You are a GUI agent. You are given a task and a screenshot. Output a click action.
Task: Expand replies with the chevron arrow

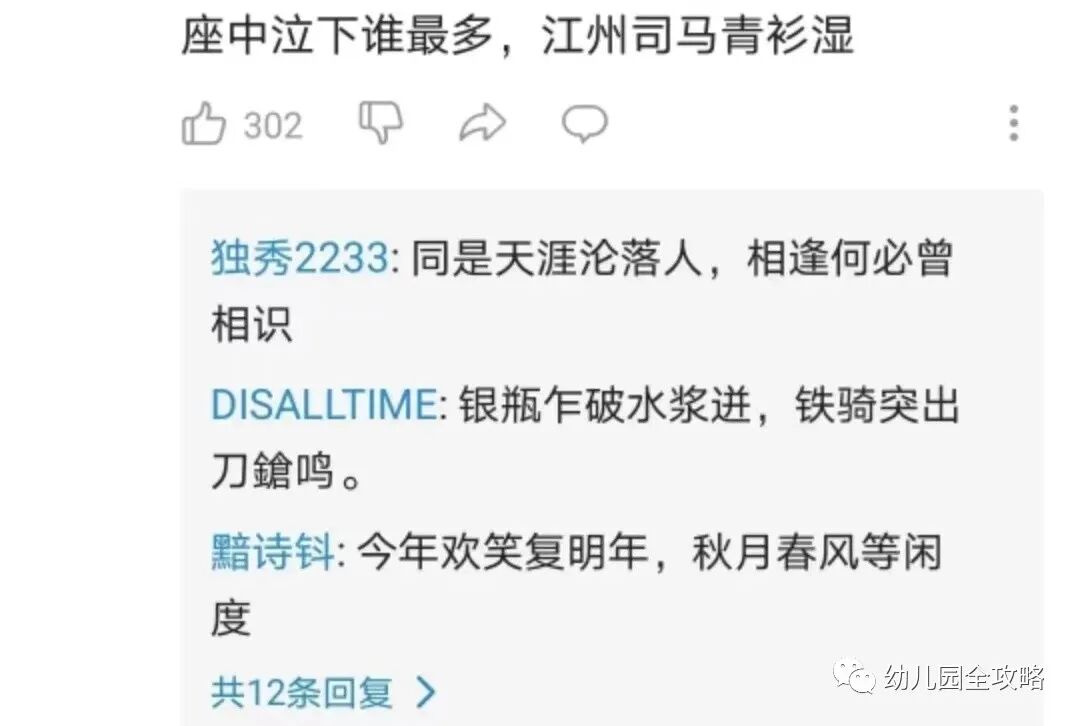tap(426, 692)
